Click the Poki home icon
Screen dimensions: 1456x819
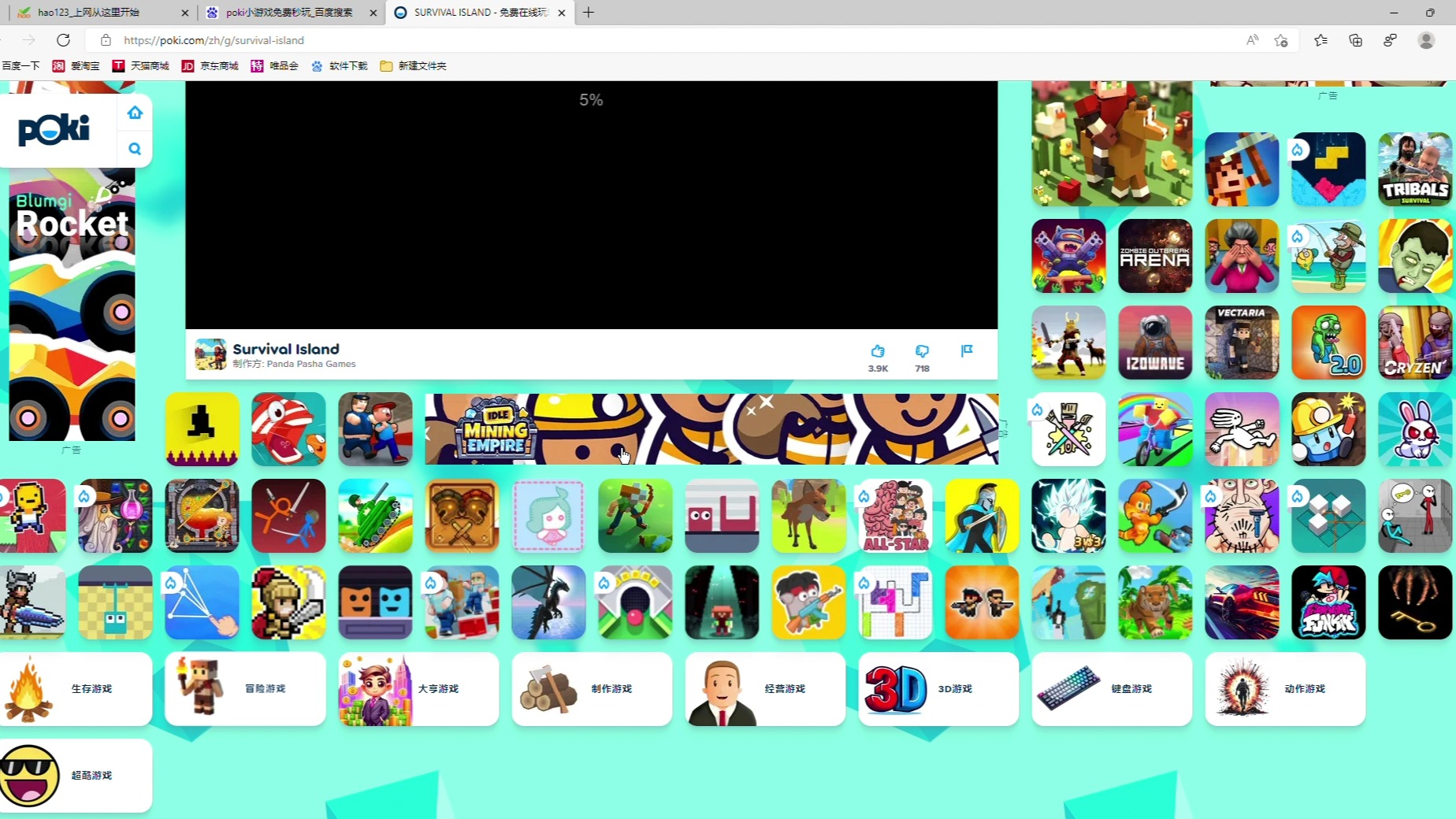[135, 113]
